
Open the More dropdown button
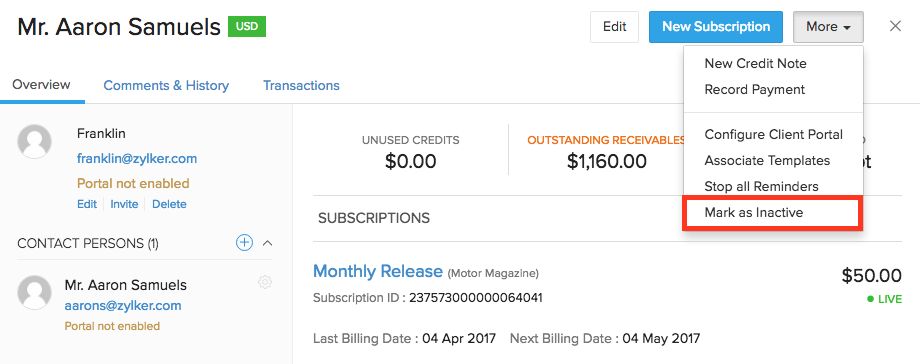[828, 27]
